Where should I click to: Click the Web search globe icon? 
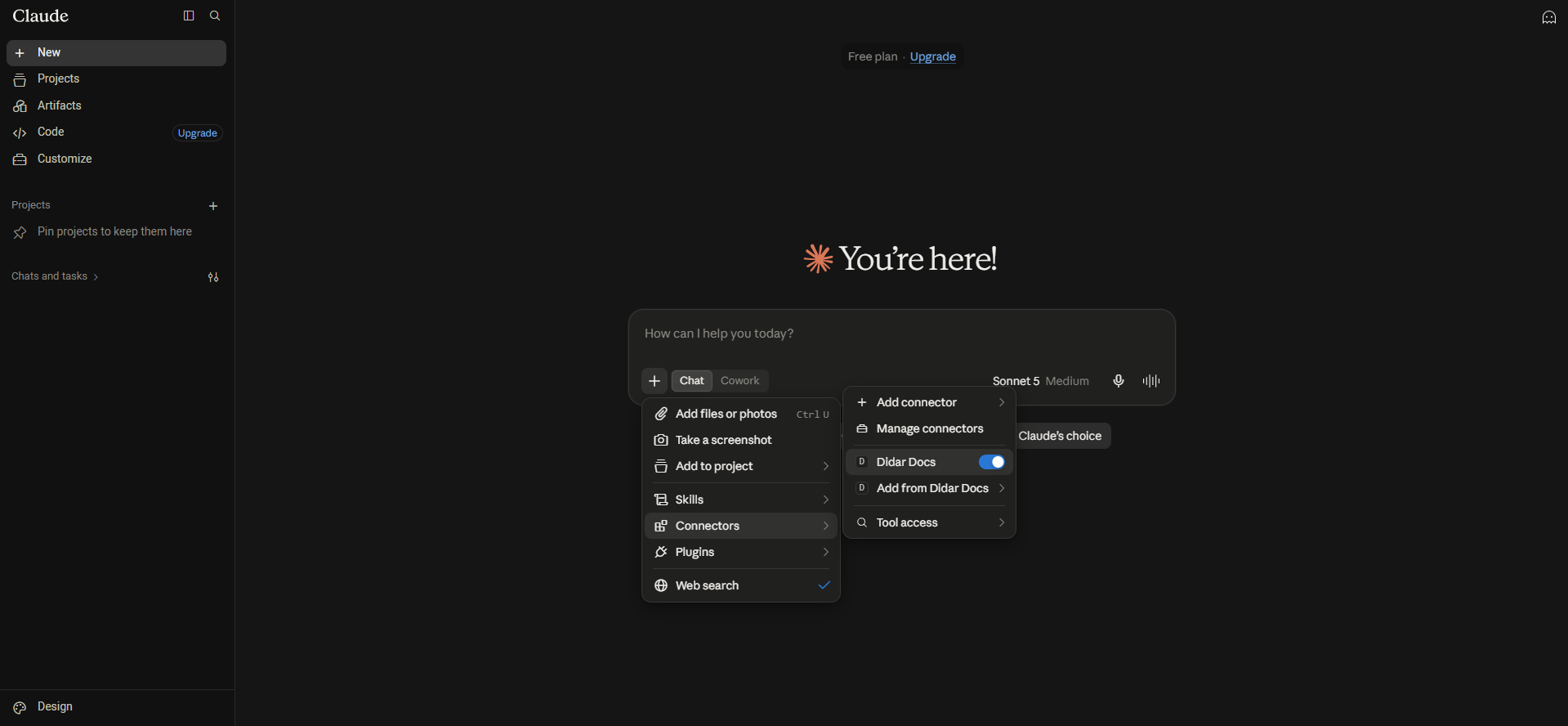[x=661, y=586]
